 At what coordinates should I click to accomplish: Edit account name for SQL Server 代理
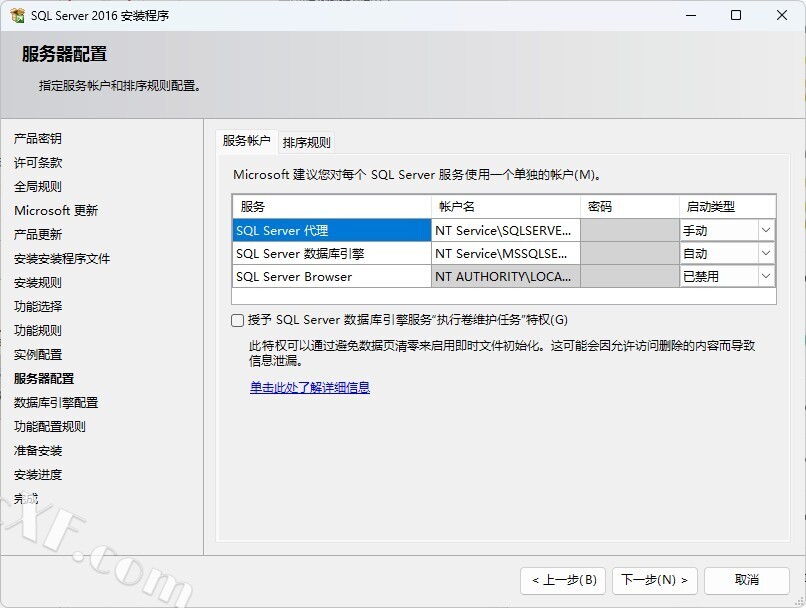(506, 230)
